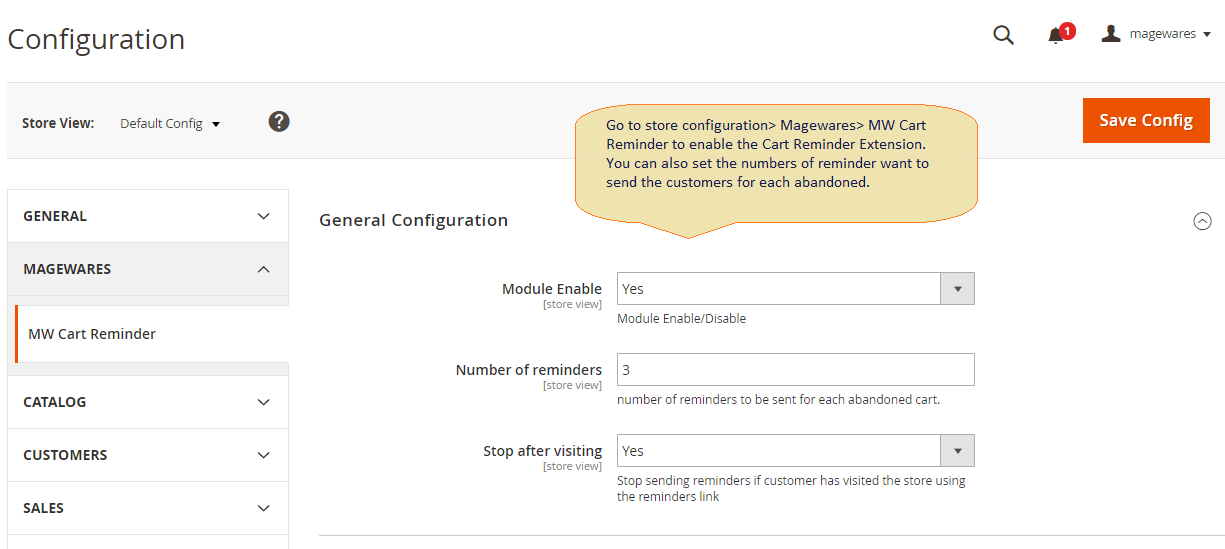Click the Save Config button

[x=1146, y=120]
